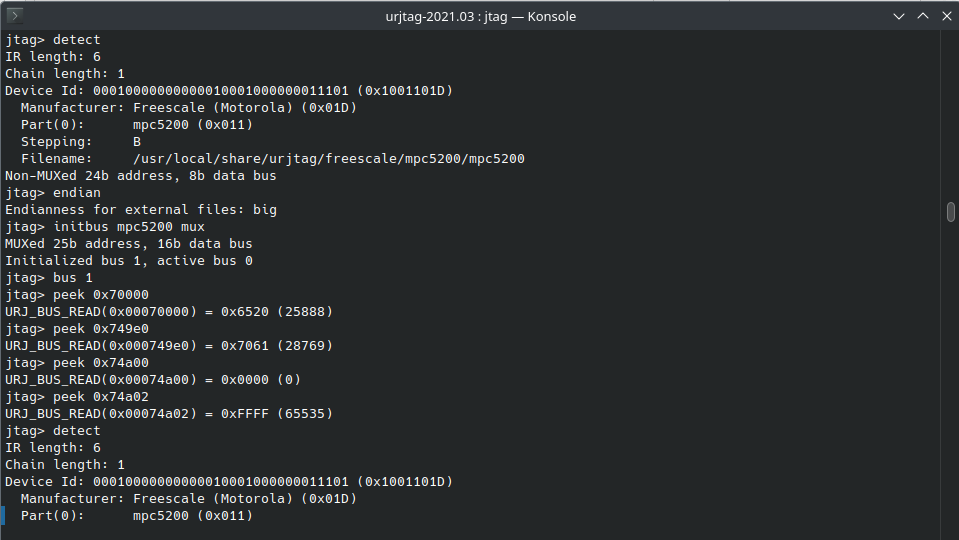Click the 'jtag> bus 1' line

pos(49,278)
